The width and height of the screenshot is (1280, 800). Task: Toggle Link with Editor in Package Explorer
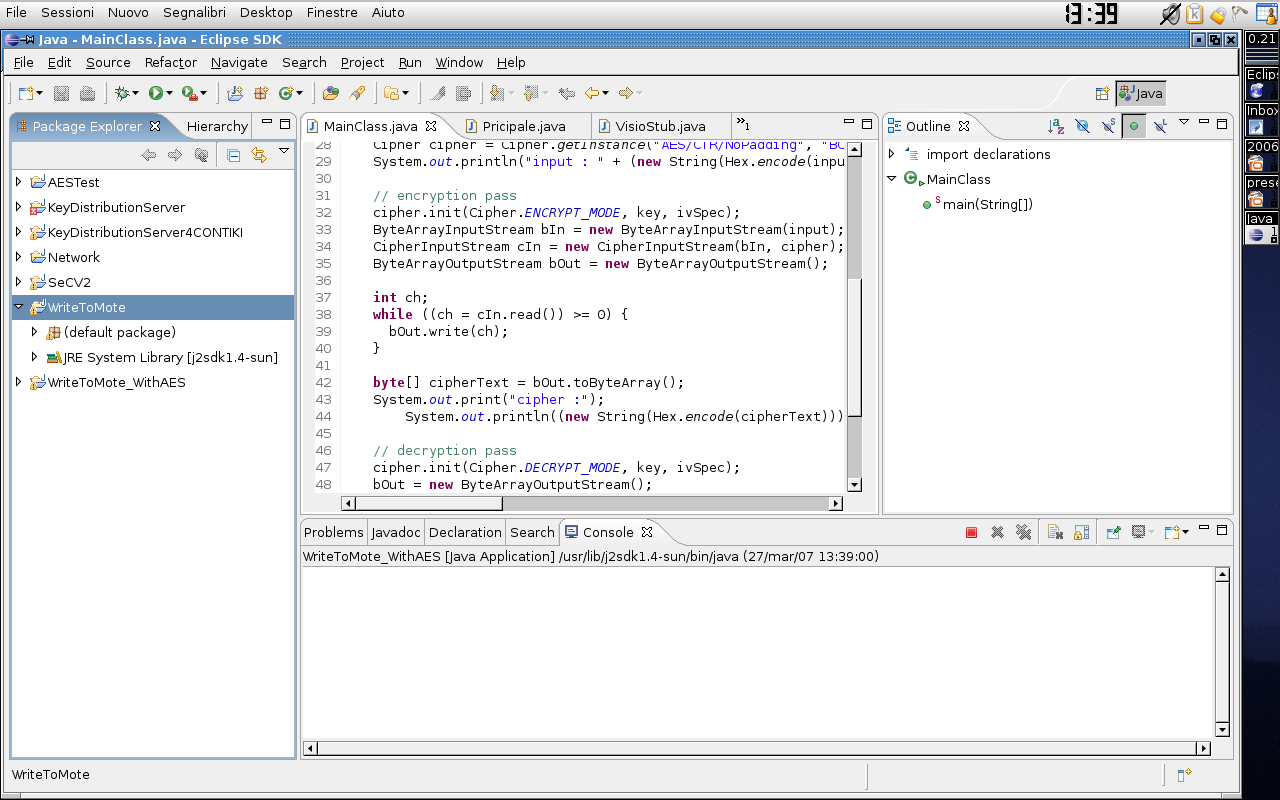259,155
